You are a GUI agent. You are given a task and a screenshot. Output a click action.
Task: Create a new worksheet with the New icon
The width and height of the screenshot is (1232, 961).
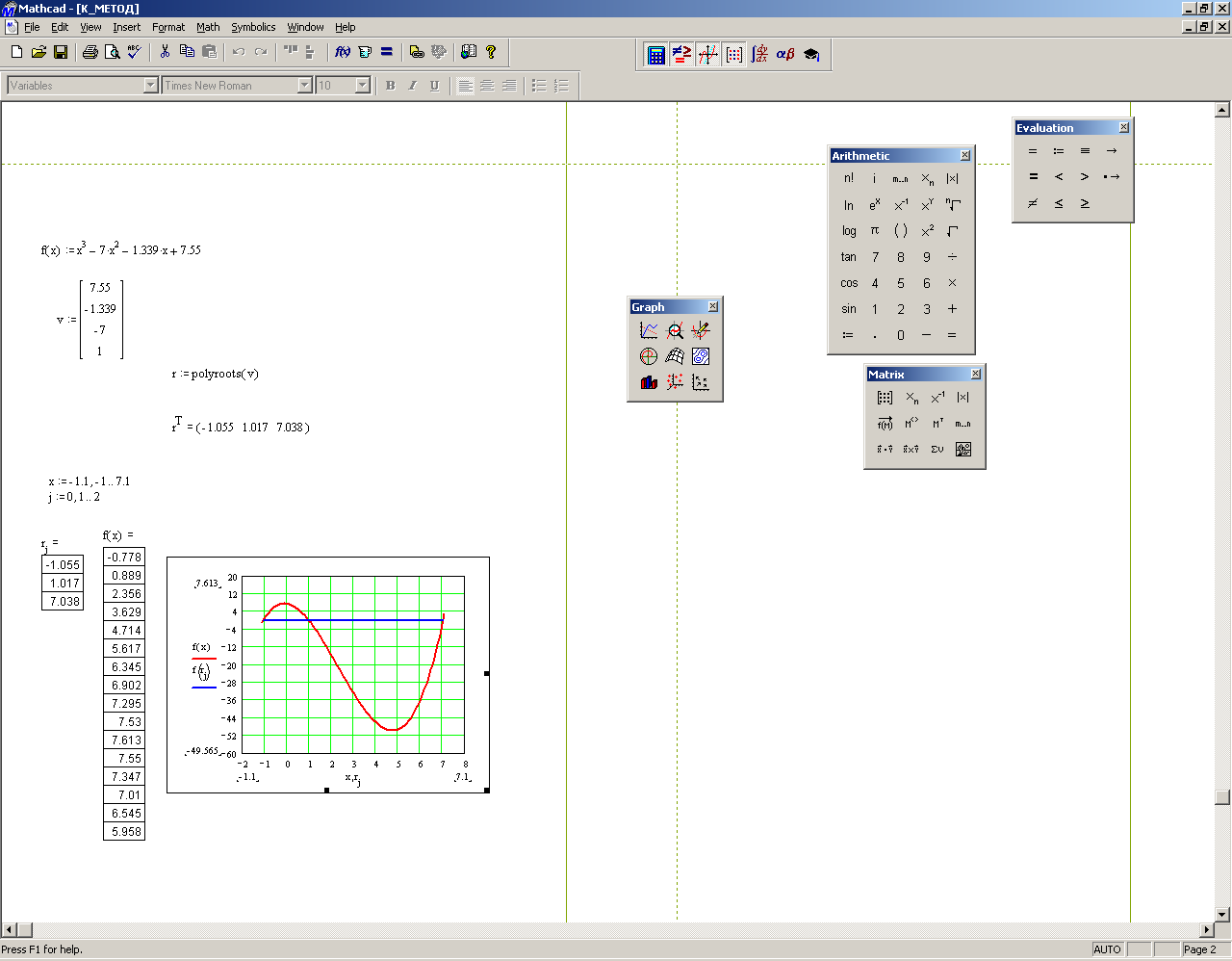(x=16, y=52)
